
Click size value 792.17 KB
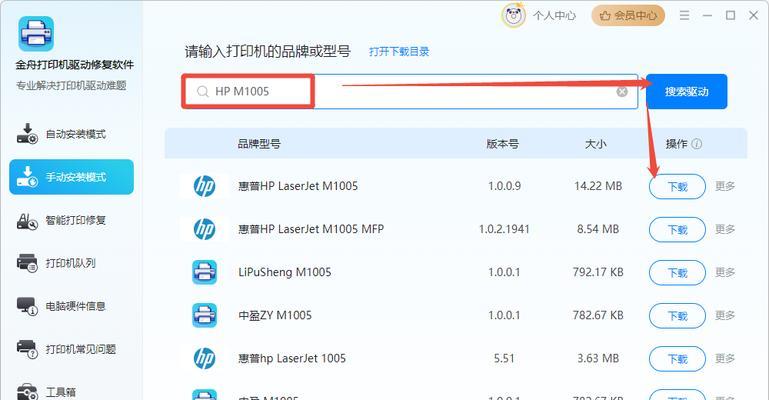(598, 273)
